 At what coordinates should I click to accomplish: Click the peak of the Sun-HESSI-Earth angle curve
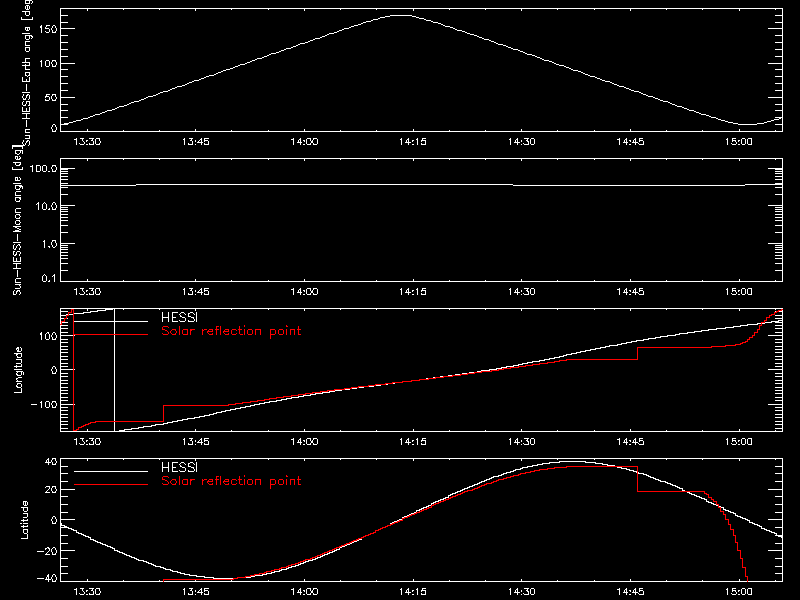[402, 16]
